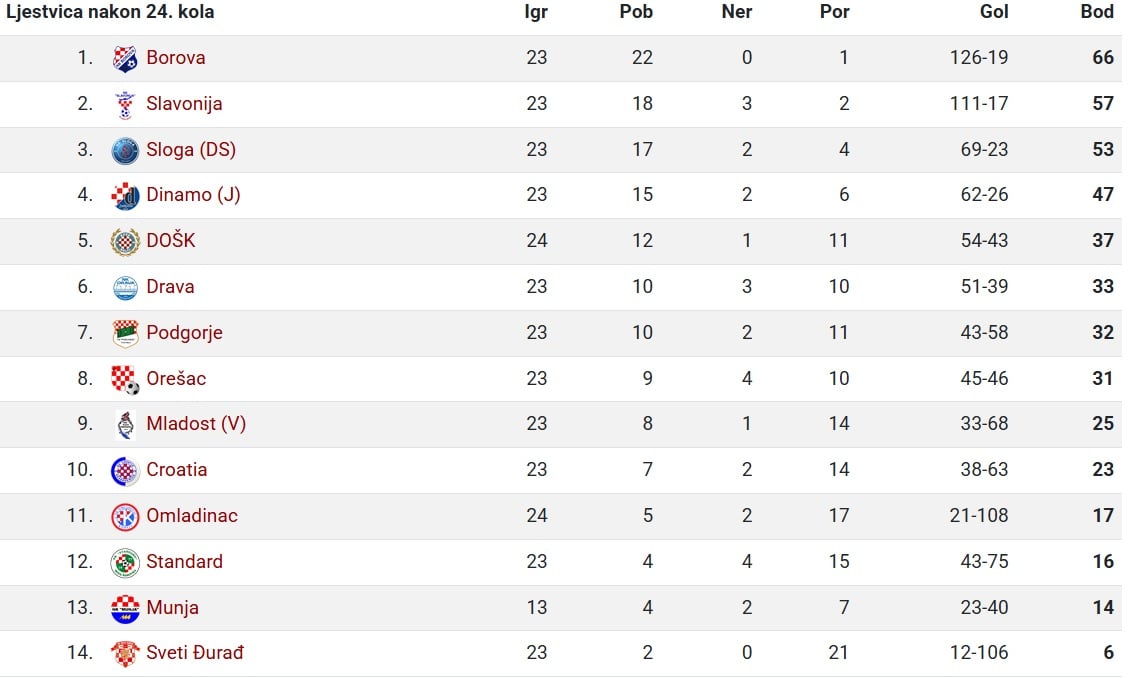
Task: Click the Dinamo (J) club crest
Action: [x=125, y=196]
